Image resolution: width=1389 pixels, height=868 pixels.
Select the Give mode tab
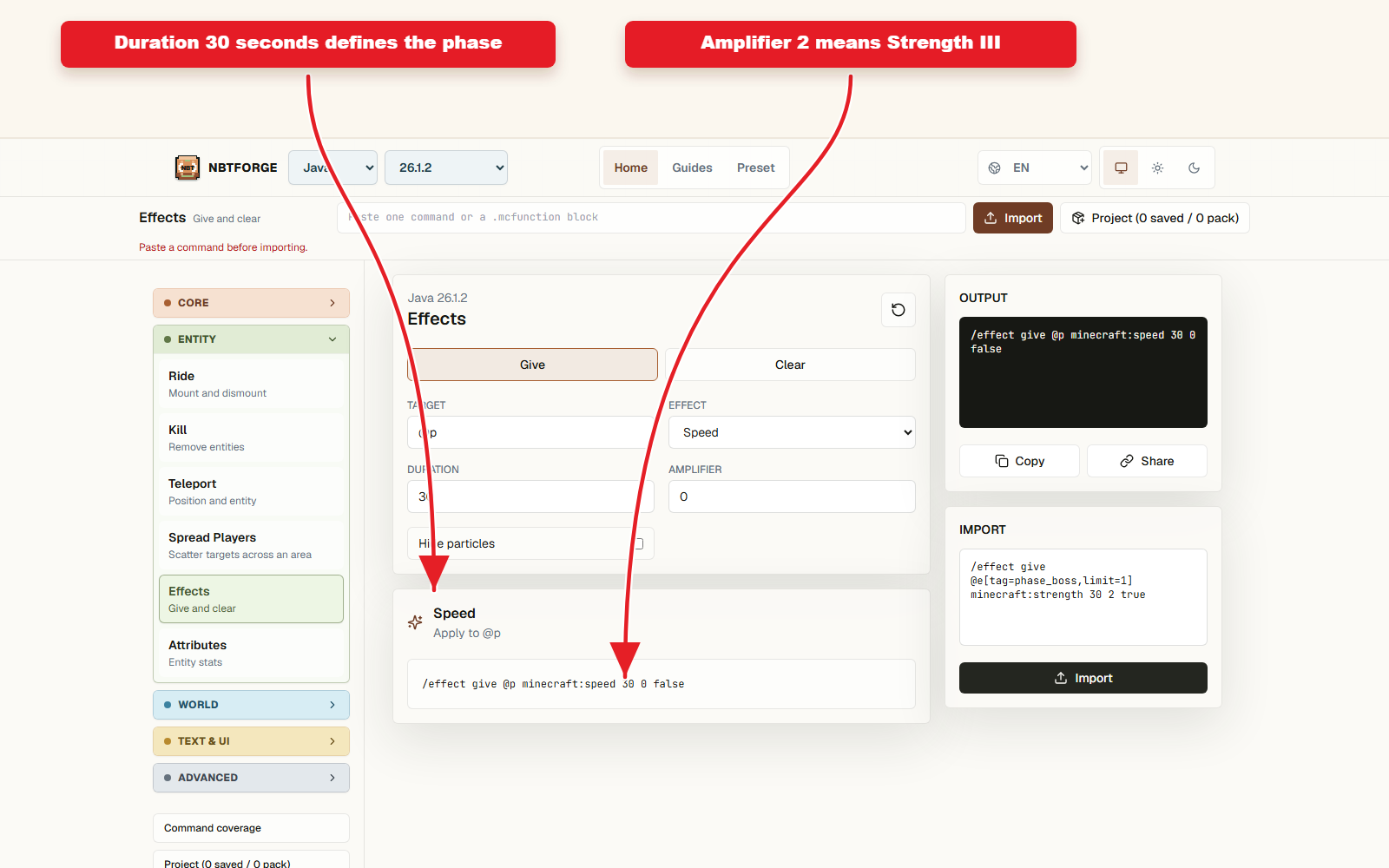(x=532, y=365)
